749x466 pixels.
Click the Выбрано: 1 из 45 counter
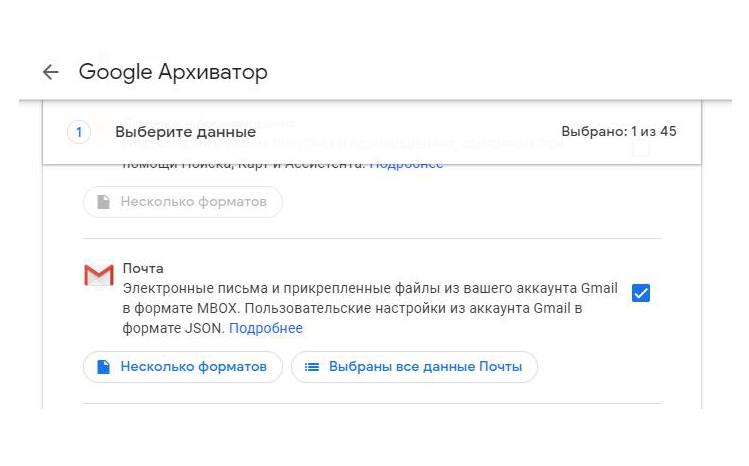(619, 132)
